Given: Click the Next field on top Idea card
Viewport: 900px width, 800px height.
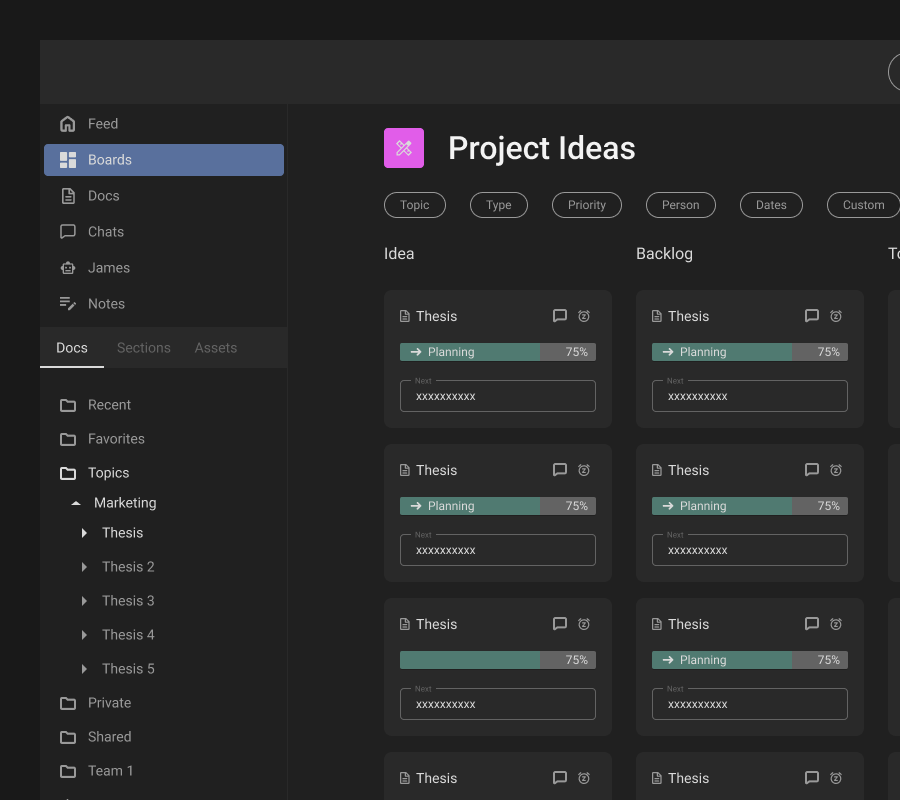Looking at the screenshot, I should click(498, 396).
